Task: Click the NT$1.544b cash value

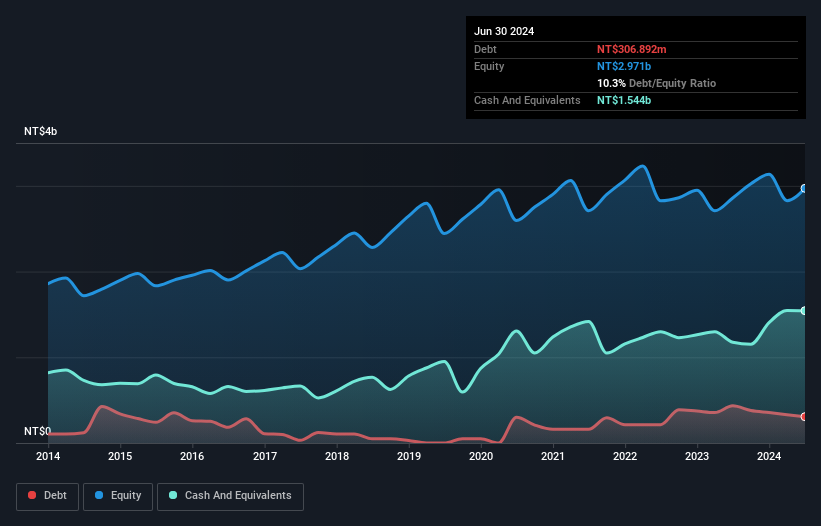Action: [626, 101]
